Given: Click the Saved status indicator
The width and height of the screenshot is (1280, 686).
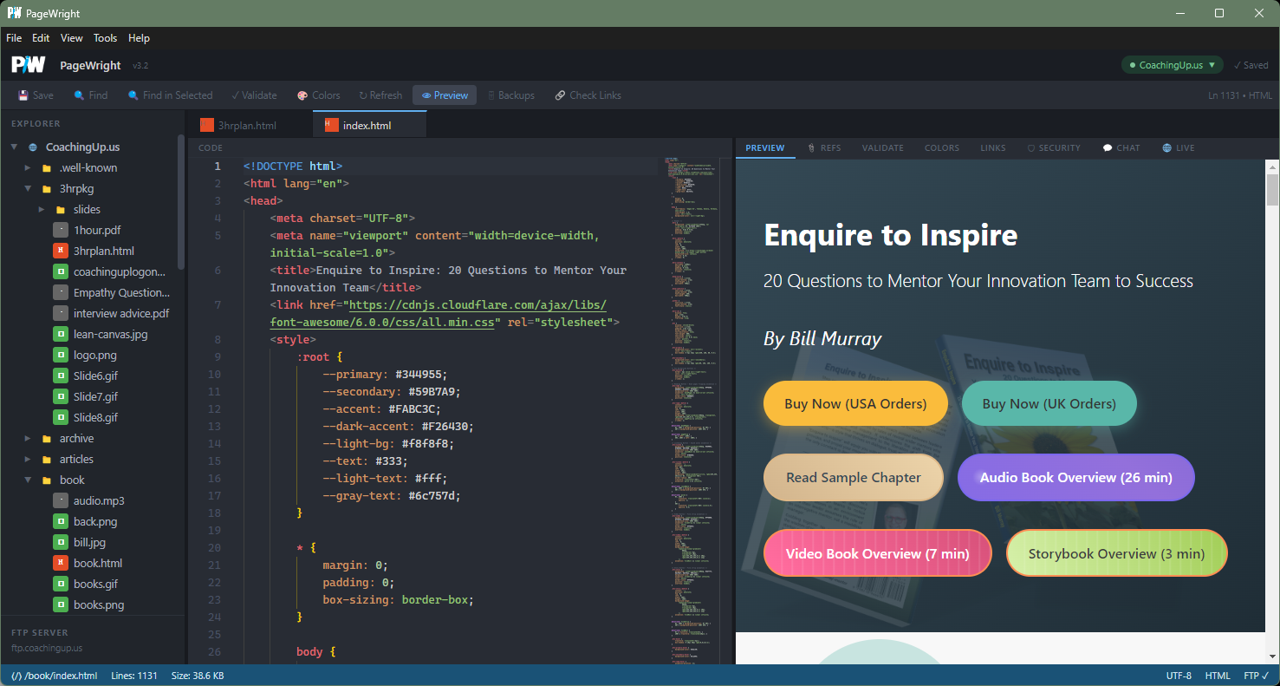Looking at the screenshot, I should tap(1251, 64).
